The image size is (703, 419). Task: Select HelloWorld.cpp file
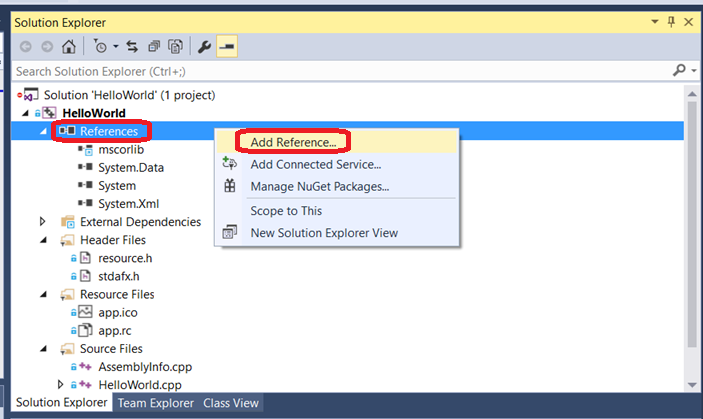coord(140,385)
